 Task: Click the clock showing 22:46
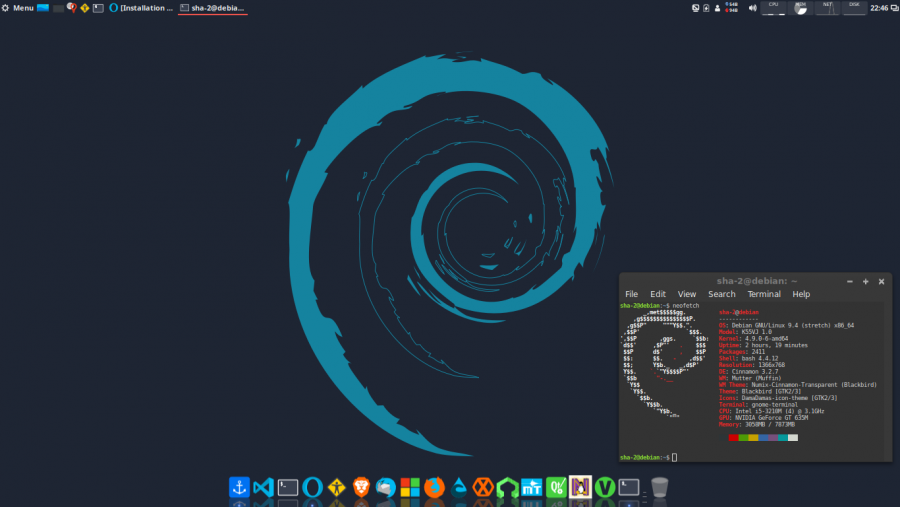tap(881, 7)
